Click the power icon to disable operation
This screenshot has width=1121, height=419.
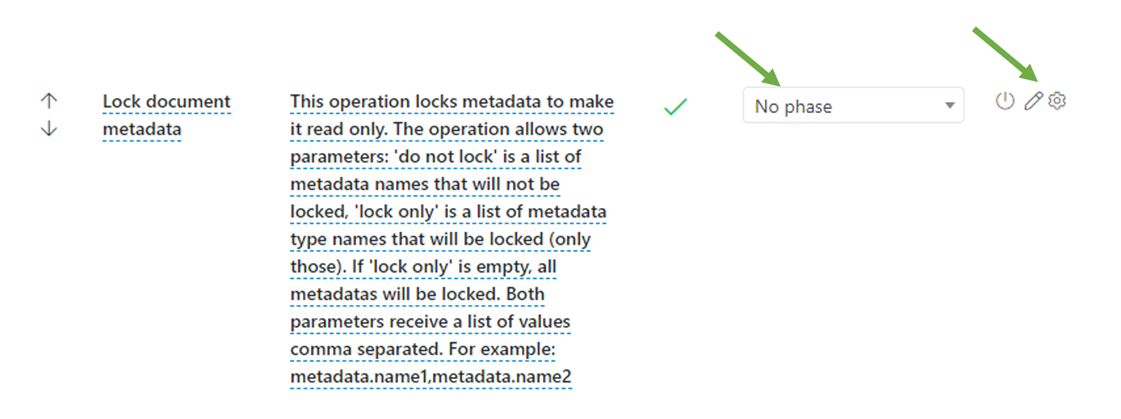point(1005,101)
